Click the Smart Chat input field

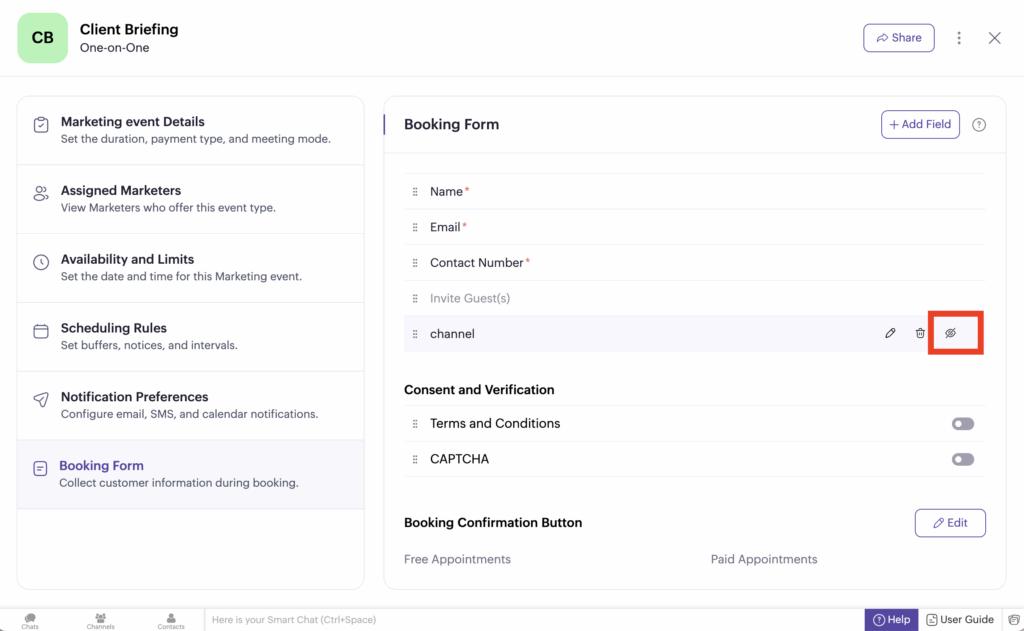(x=530, y=620)
